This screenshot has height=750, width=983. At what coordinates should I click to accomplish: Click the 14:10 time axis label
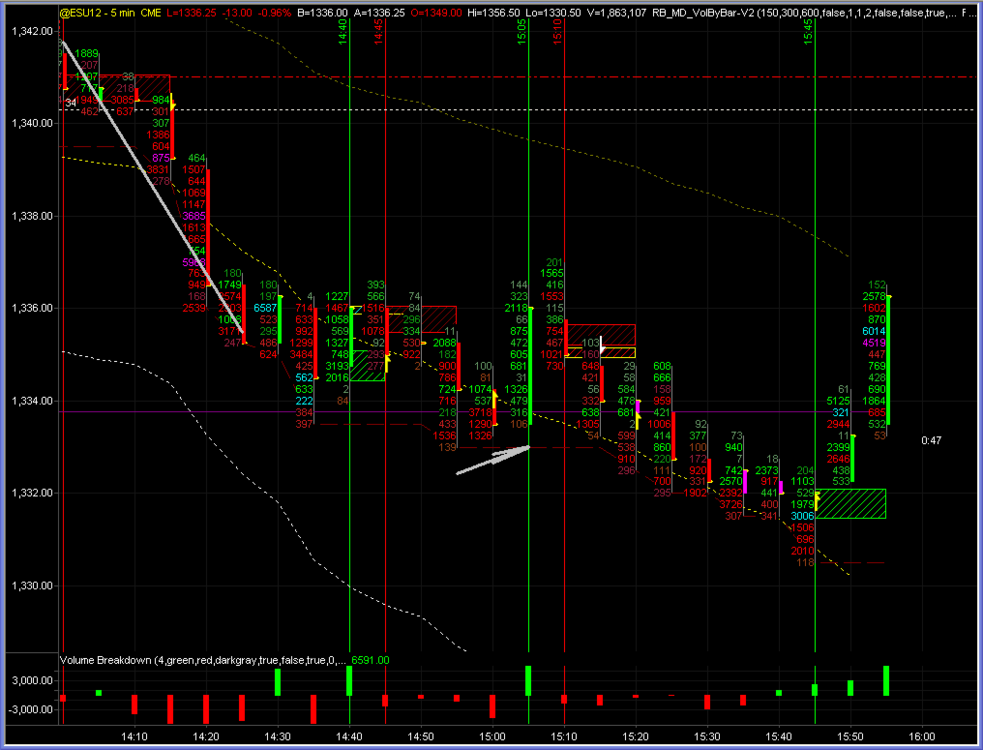[134, 737]
